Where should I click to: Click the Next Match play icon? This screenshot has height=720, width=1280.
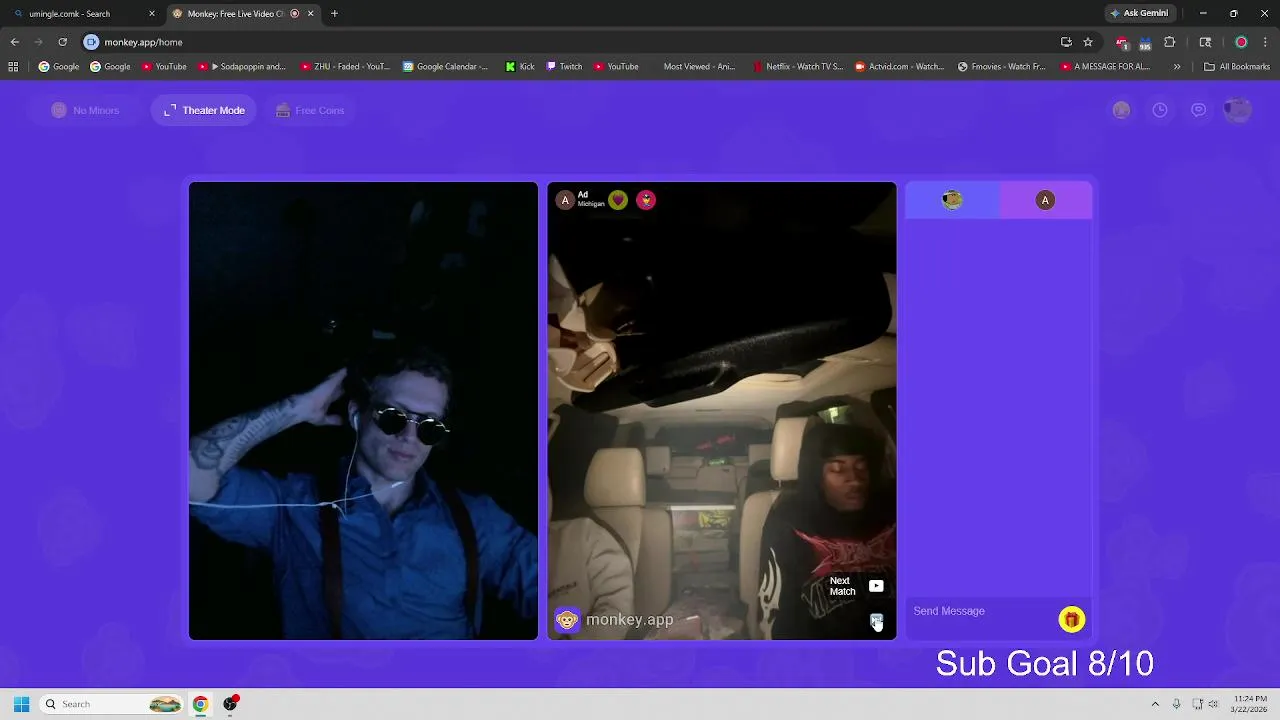point(876,586)
